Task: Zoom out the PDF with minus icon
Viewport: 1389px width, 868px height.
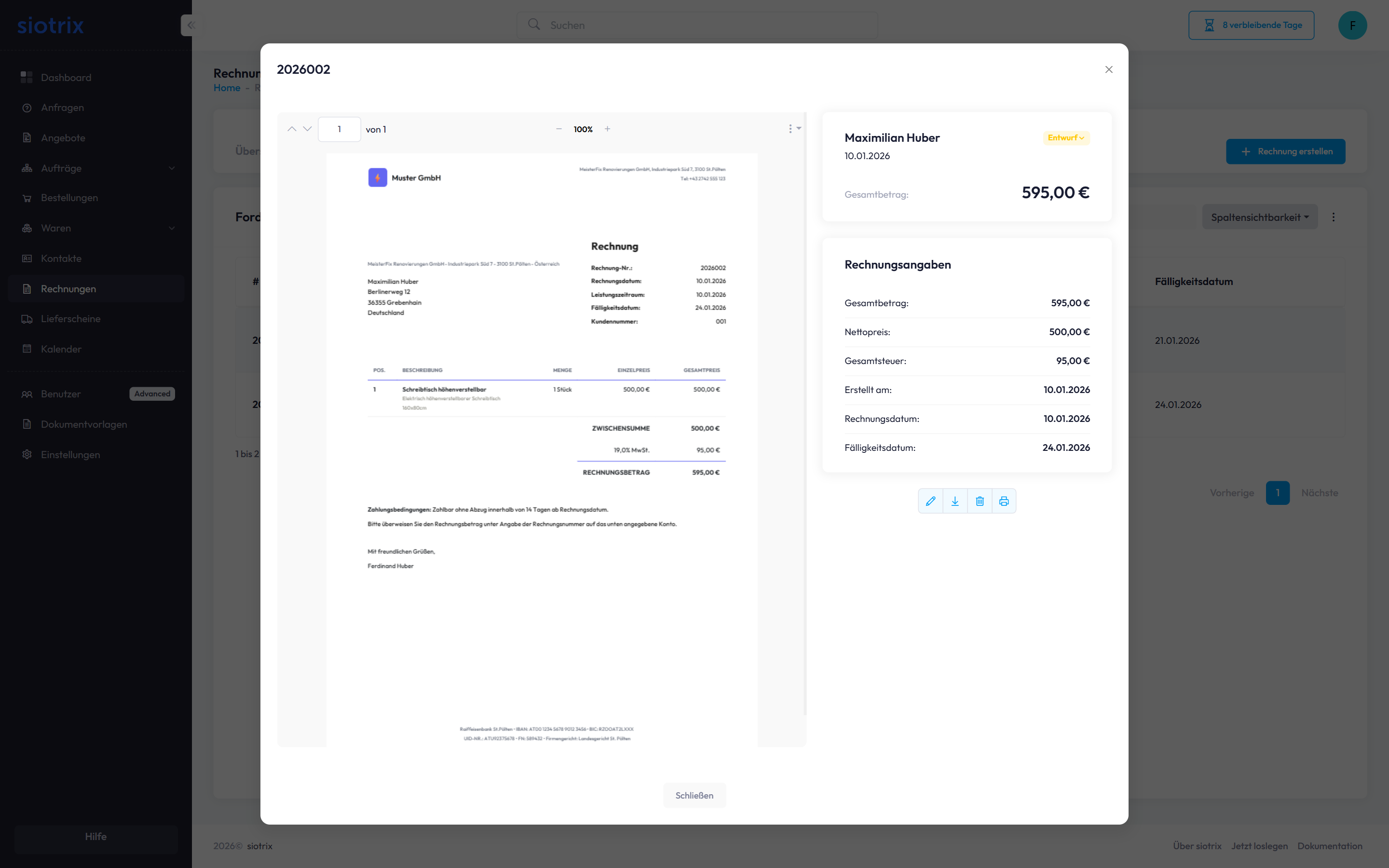Action: pos(558,129)
